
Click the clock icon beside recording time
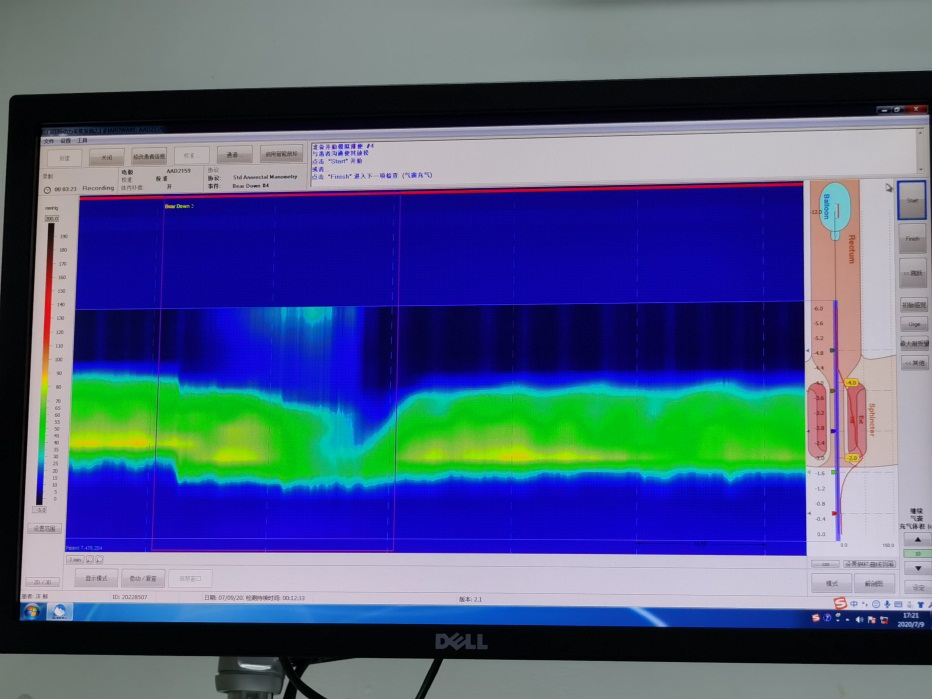[46, 189]
